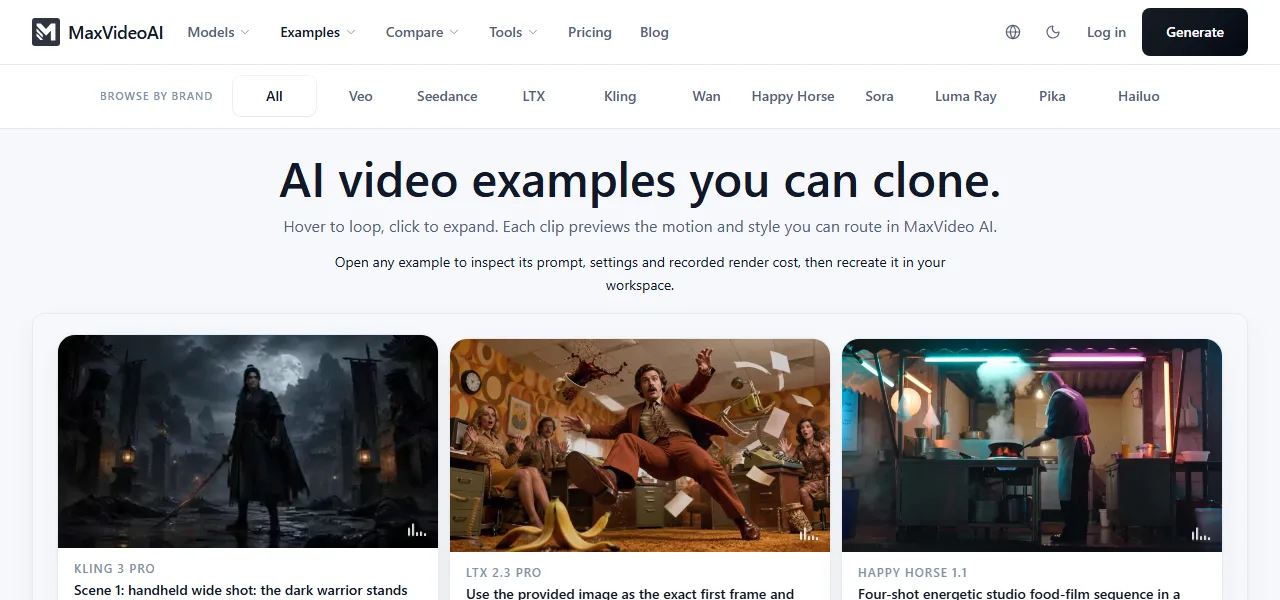Filter examples by Seedance brand
Screen dimensions: 1280x600
click(447, 96)
